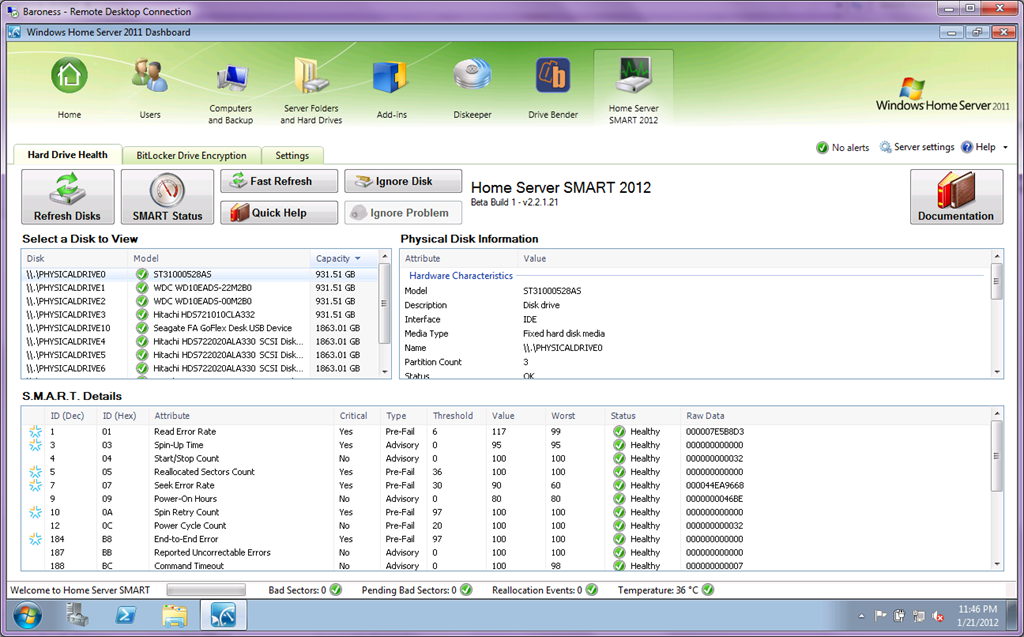Viewport: 1024px width, 637px height.
Task: Switch to Hard Drive Health tab
Action: tap(67, 155)
